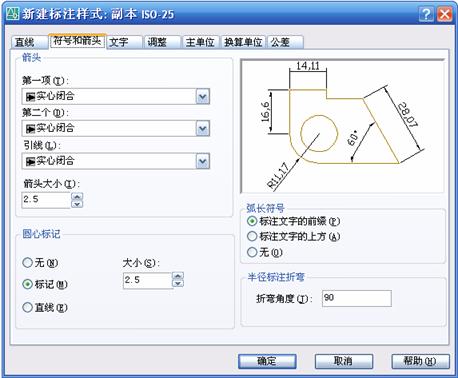Viewport: 458px width, 378px height.
Task: Click the AutoCAD dialog title icon
Action: 13,14
